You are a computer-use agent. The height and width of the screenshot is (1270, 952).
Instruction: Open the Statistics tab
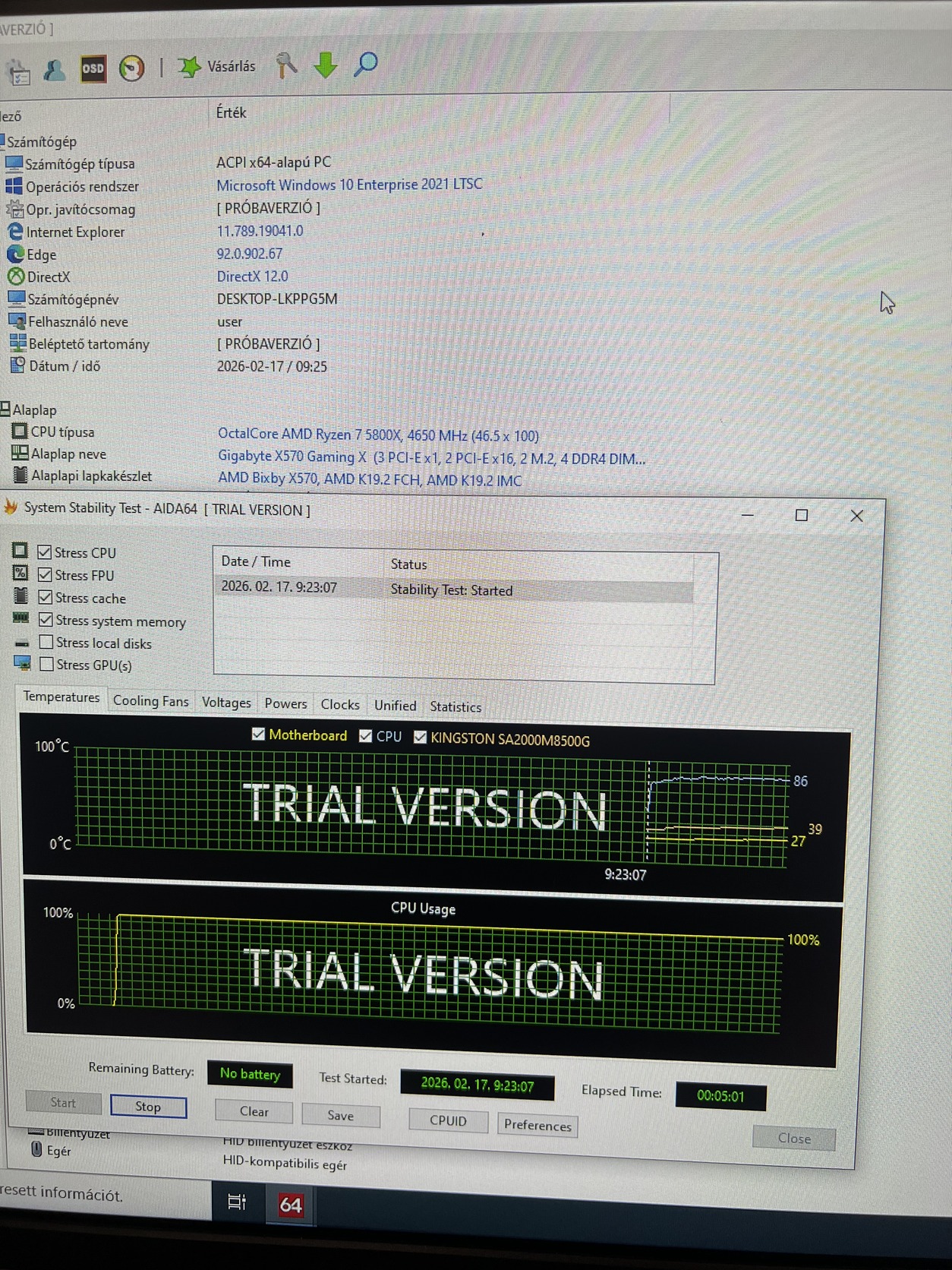[x=456, y=707]
